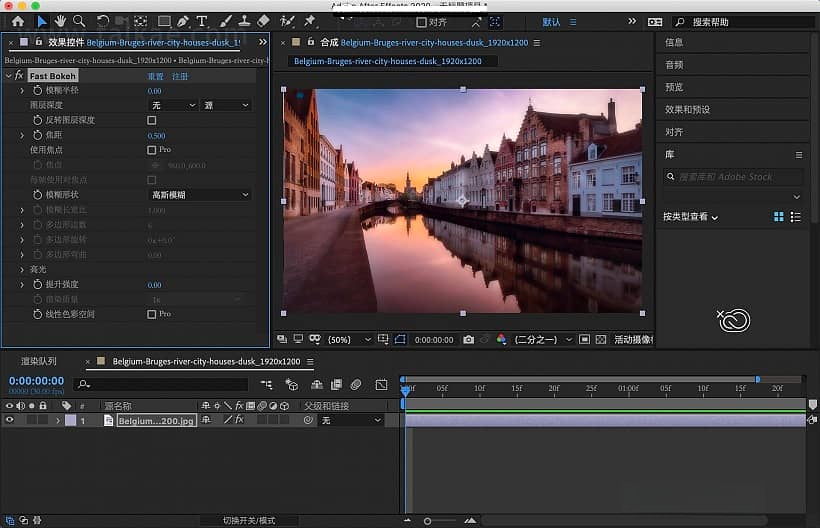Click the Creative Cloud sync status icon
Image resolution: width=820 pixels, height=528 pixels.
pos(734,320)
